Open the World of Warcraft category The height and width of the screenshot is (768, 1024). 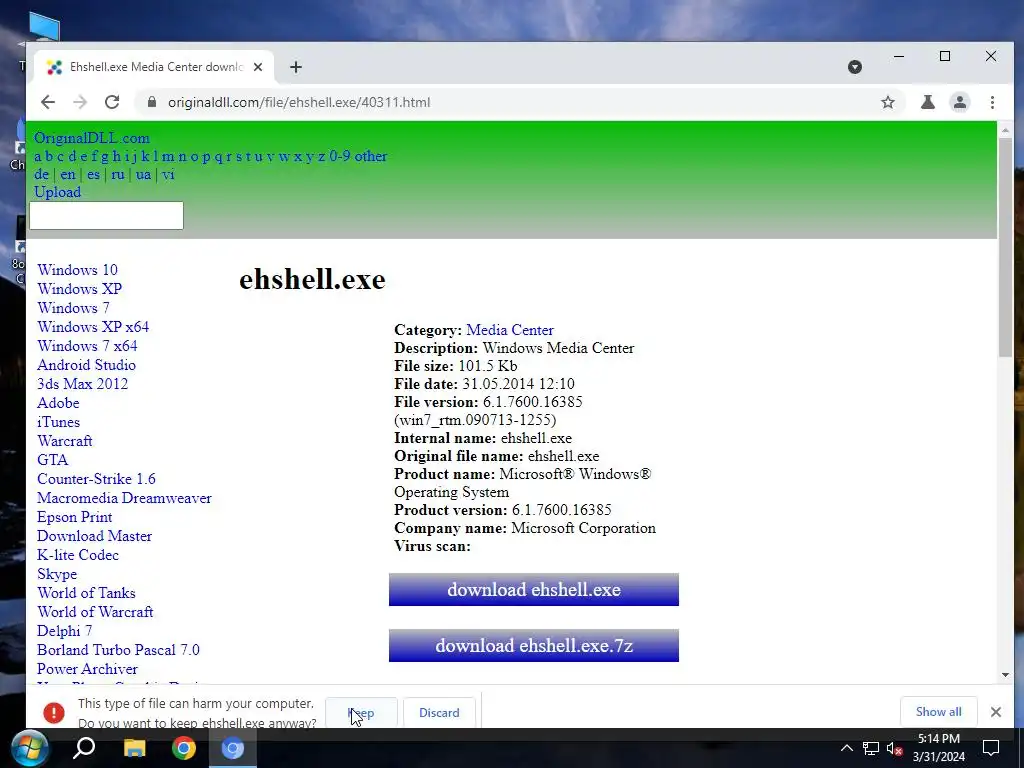pos(95,612)
